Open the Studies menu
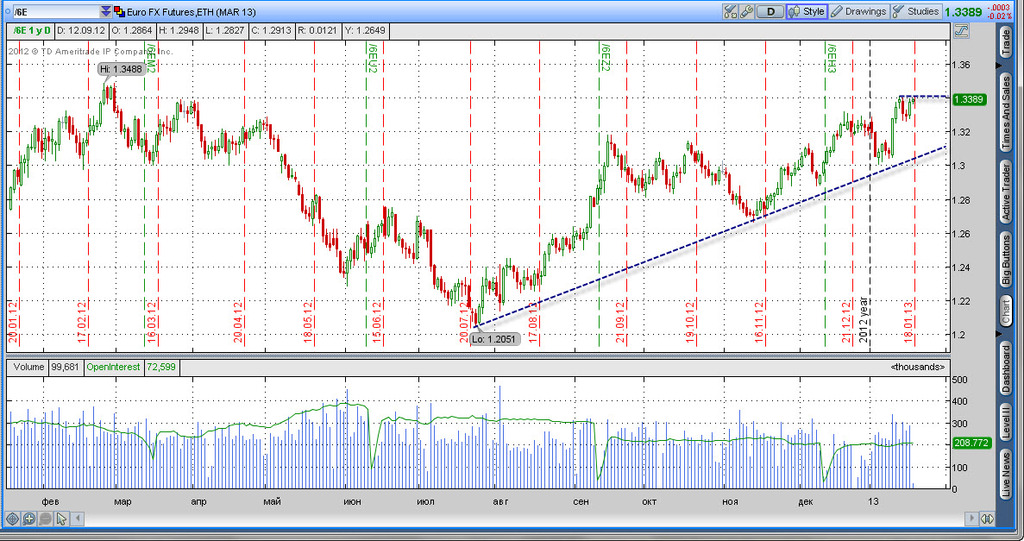The width and height of the screenshot is (1024, 541). click(916, 11)
